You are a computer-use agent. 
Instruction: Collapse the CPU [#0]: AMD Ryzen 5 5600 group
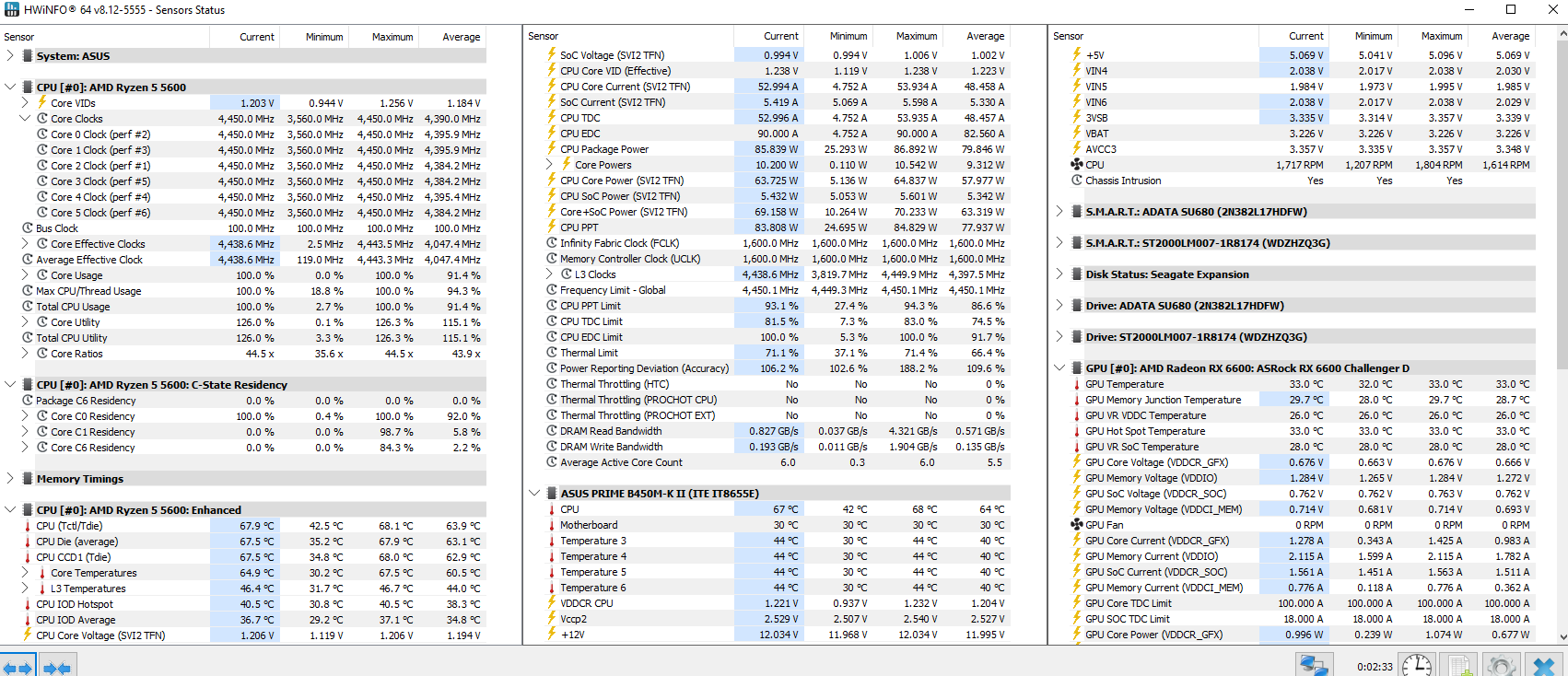pos(10,87)
